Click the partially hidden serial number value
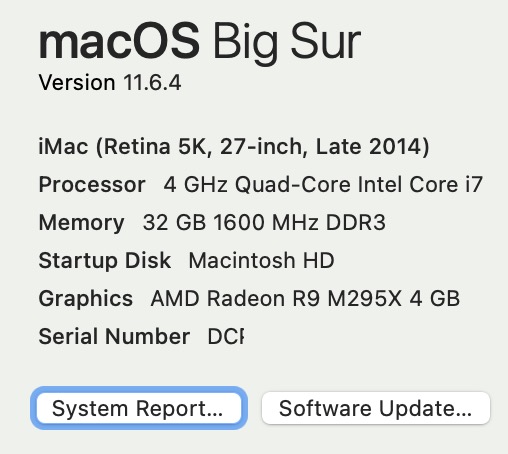The width and height of the screenshot is (508, 454). tap(226, 336)
